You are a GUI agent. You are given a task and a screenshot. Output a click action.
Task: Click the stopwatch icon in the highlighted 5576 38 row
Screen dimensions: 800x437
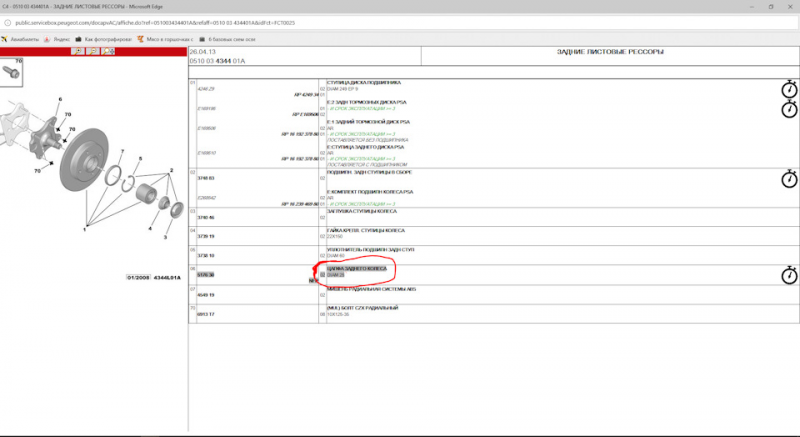[x=789, y=274]
